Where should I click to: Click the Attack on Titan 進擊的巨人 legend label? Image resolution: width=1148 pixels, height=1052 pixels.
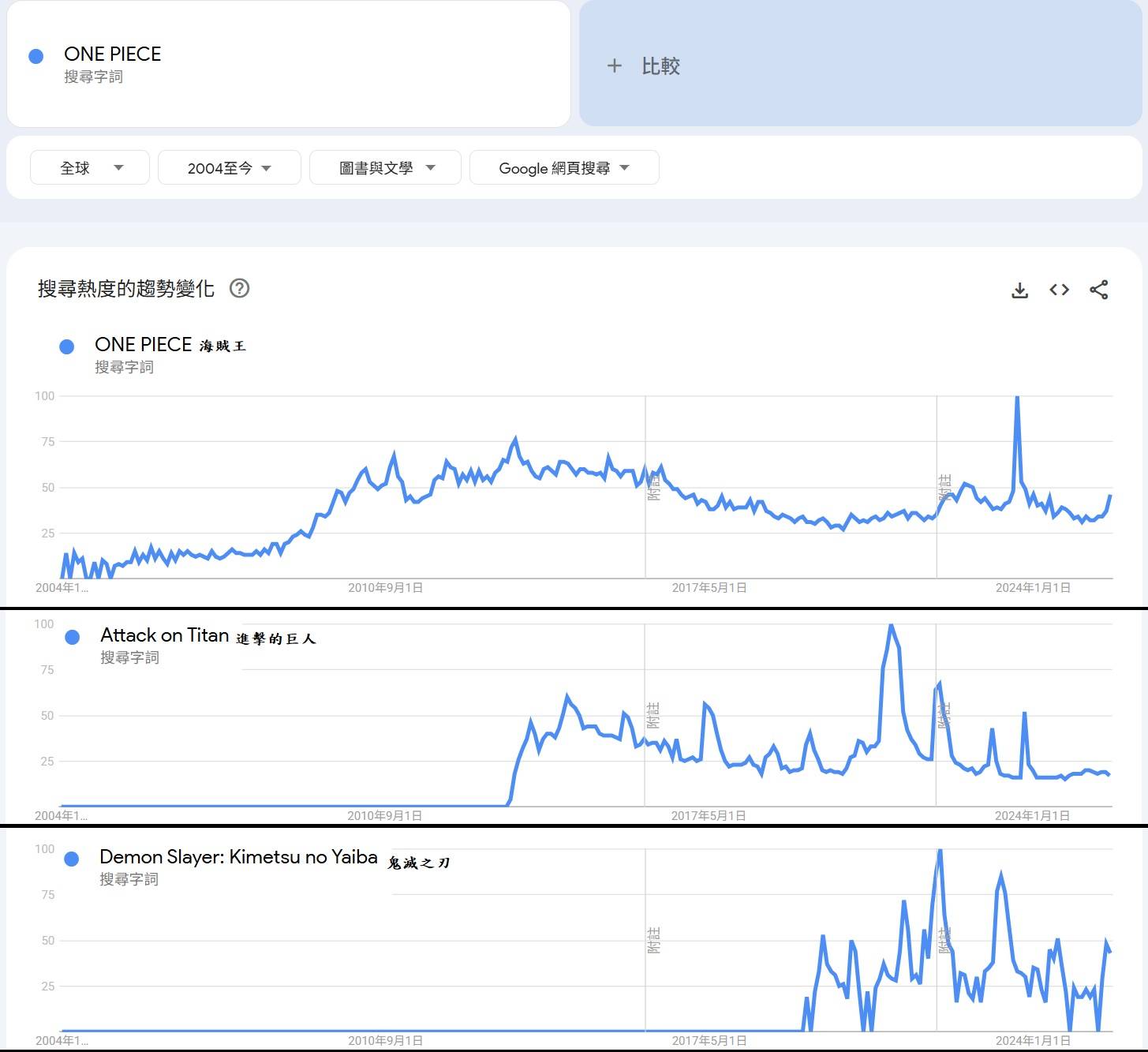tap(208, 636)
